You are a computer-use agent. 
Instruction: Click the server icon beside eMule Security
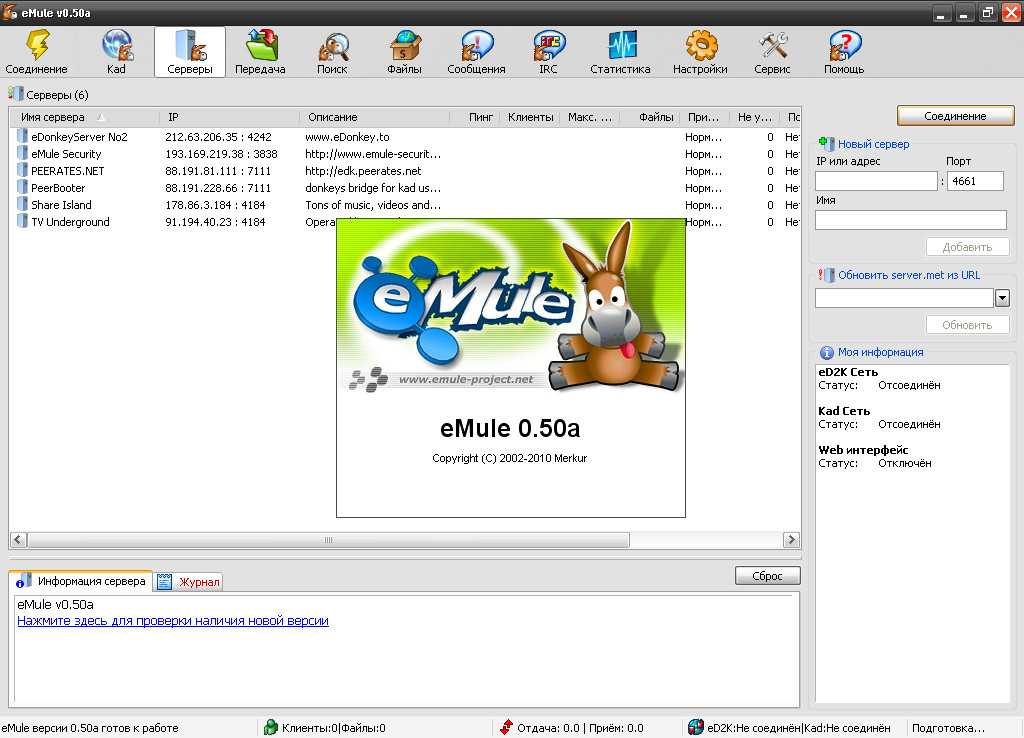point(22,153)
